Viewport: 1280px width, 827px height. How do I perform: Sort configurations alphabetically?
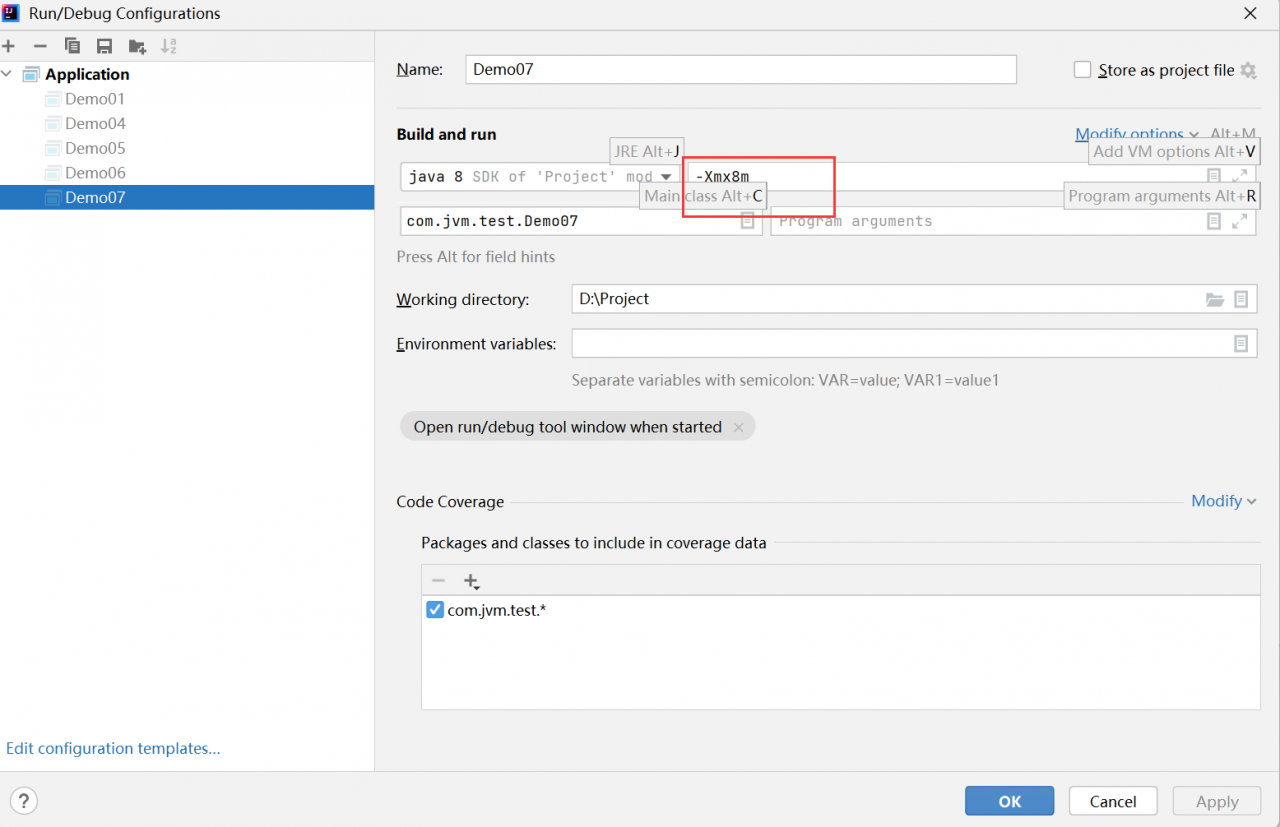pos(169,46)
